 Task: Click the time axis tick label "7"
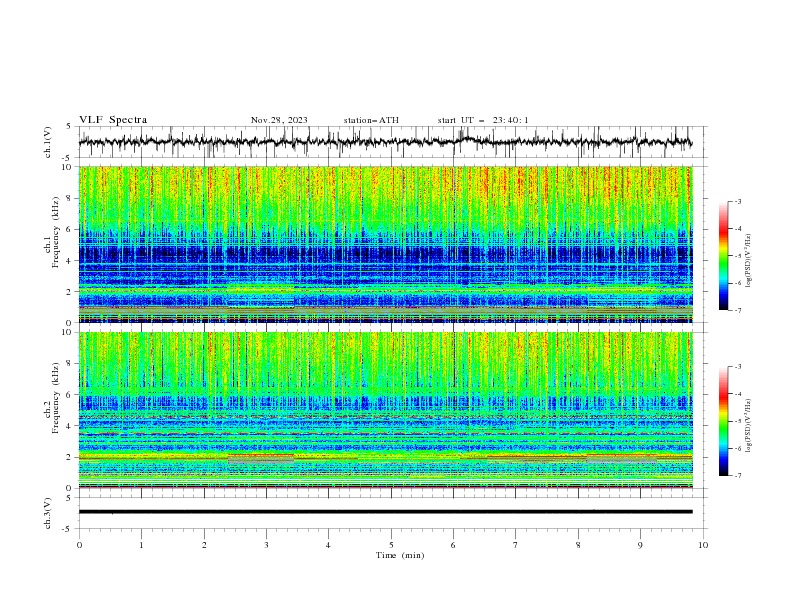point(516,545)
